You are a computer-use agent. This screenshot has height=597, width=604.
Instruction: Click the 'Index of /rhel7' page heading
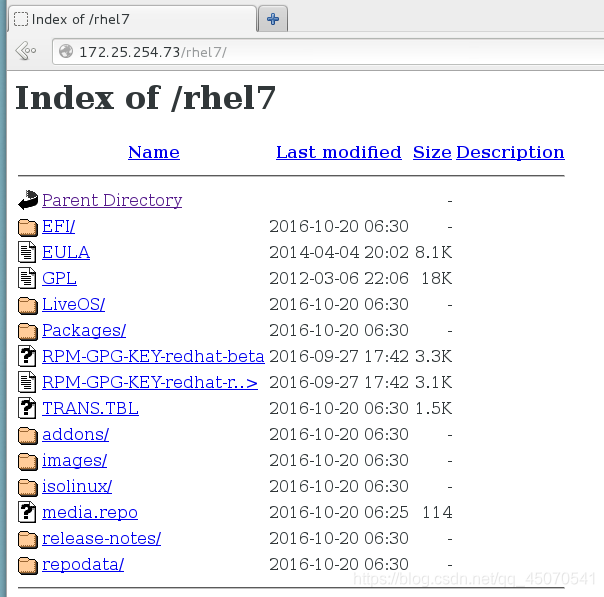145,98
